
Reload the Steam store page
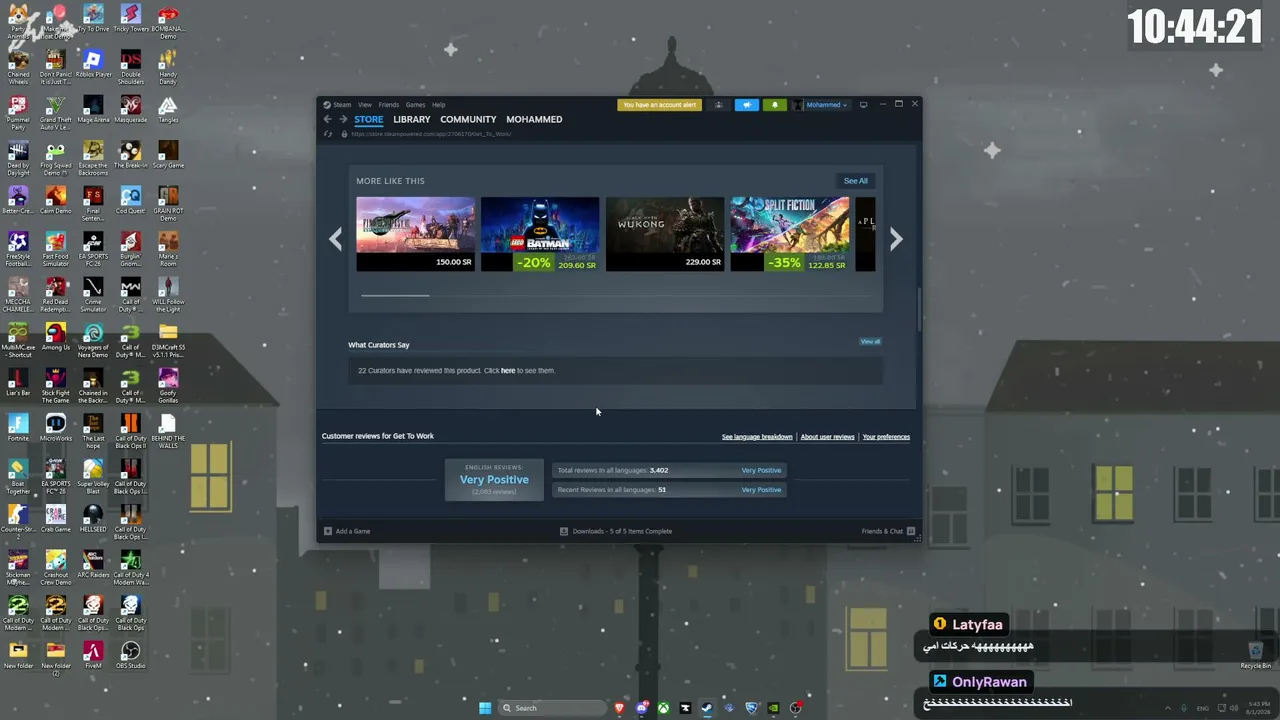point(328,134)
